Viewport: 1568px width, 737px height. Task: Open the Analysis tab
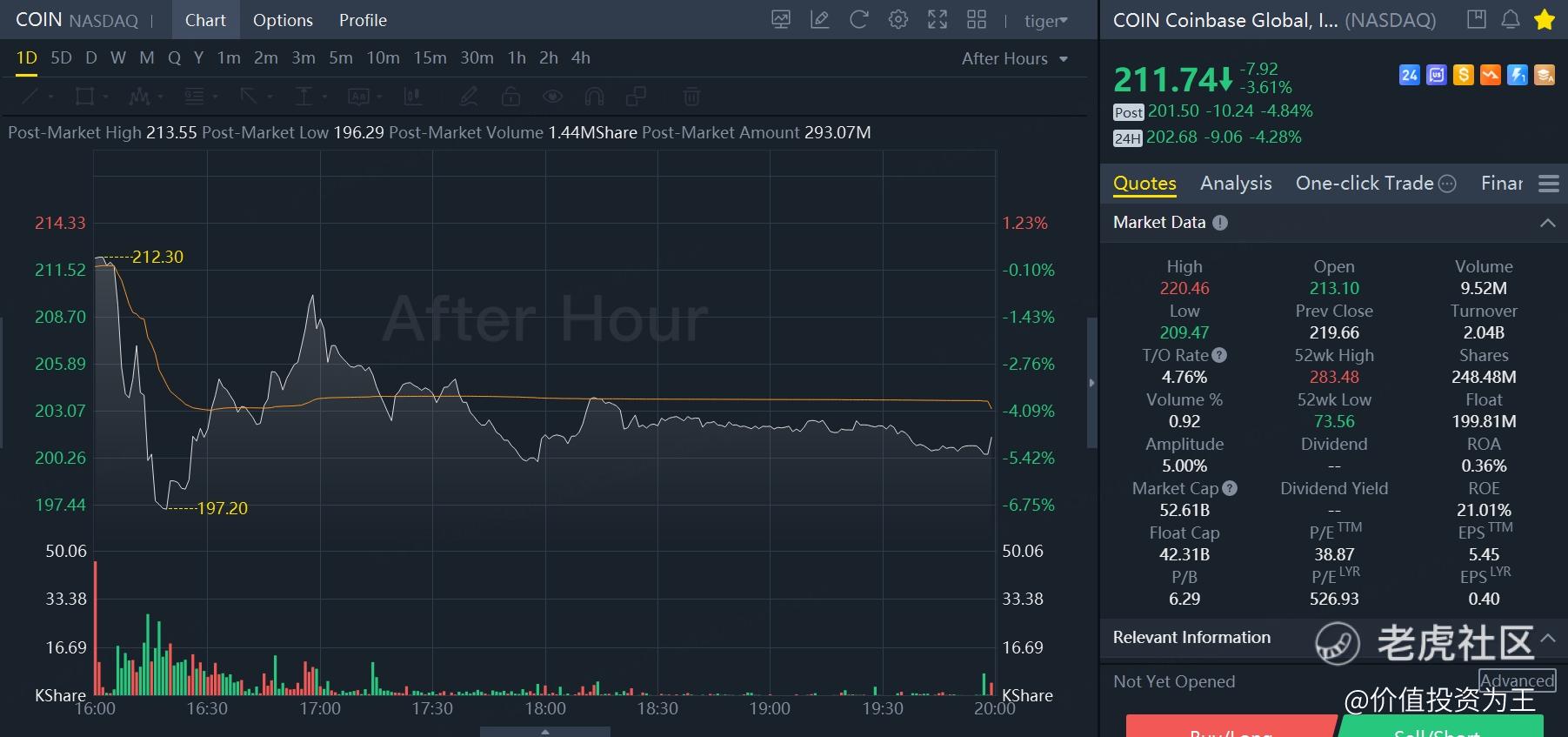pos(1236,184)
